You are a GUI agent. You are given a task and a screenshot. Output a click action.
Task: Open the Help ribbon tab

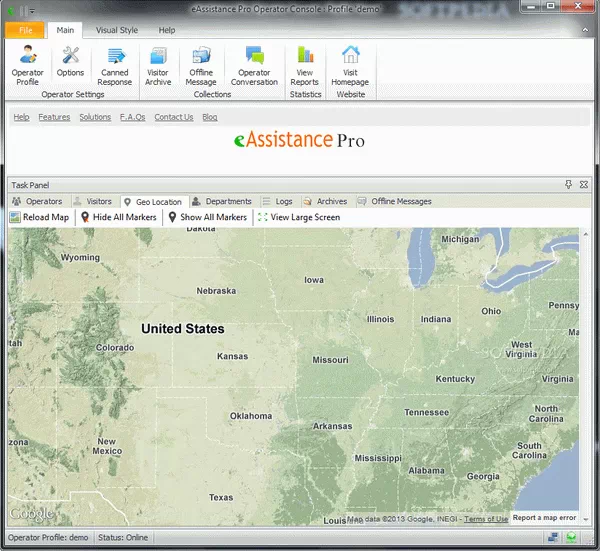pos(167,30)
